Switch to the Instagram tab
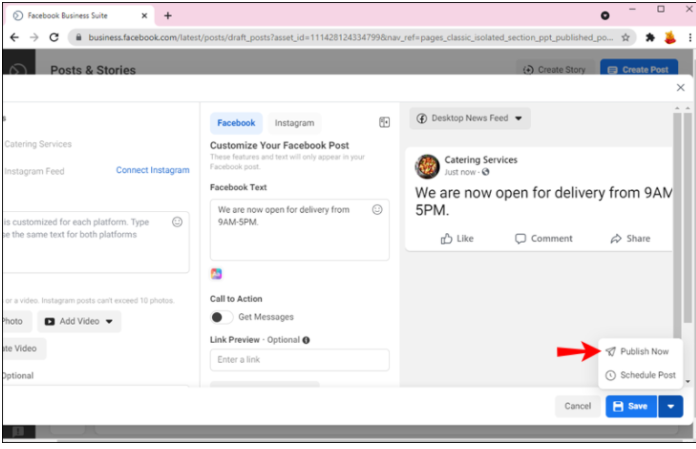 (294, 123)
